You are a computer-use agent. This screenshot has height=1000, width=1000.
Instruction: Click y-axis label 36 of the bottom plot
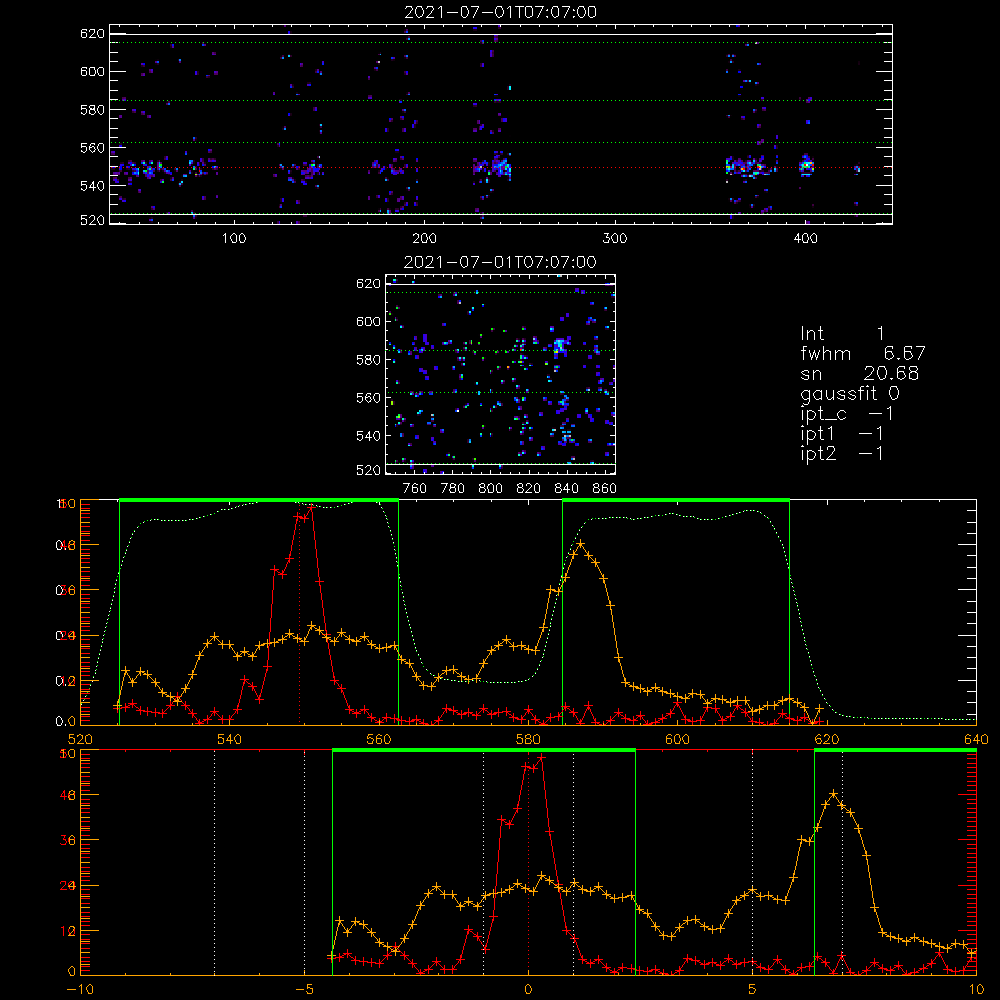[x=68, y=841]
